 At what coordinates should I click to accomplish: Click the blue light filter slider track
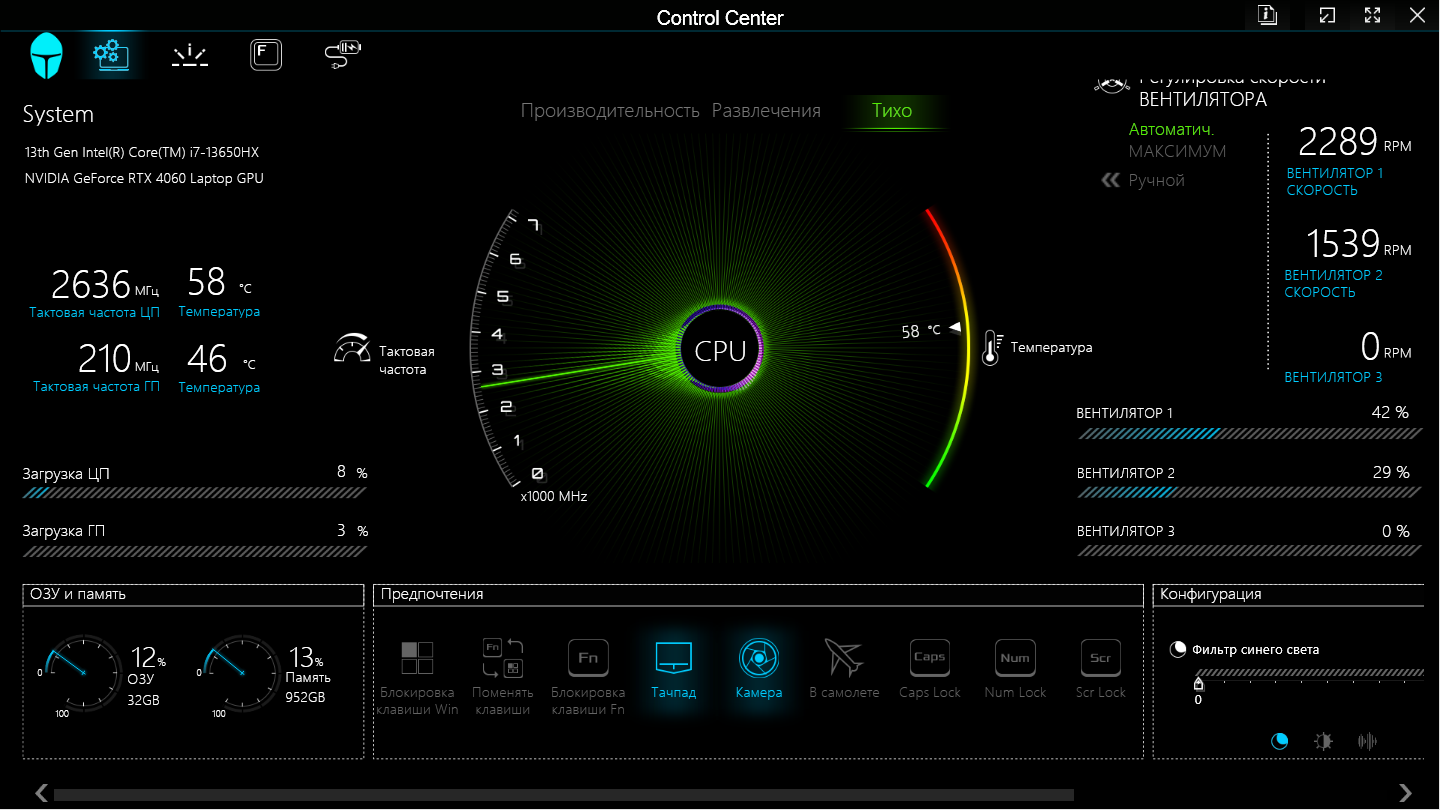point(1310,673)
